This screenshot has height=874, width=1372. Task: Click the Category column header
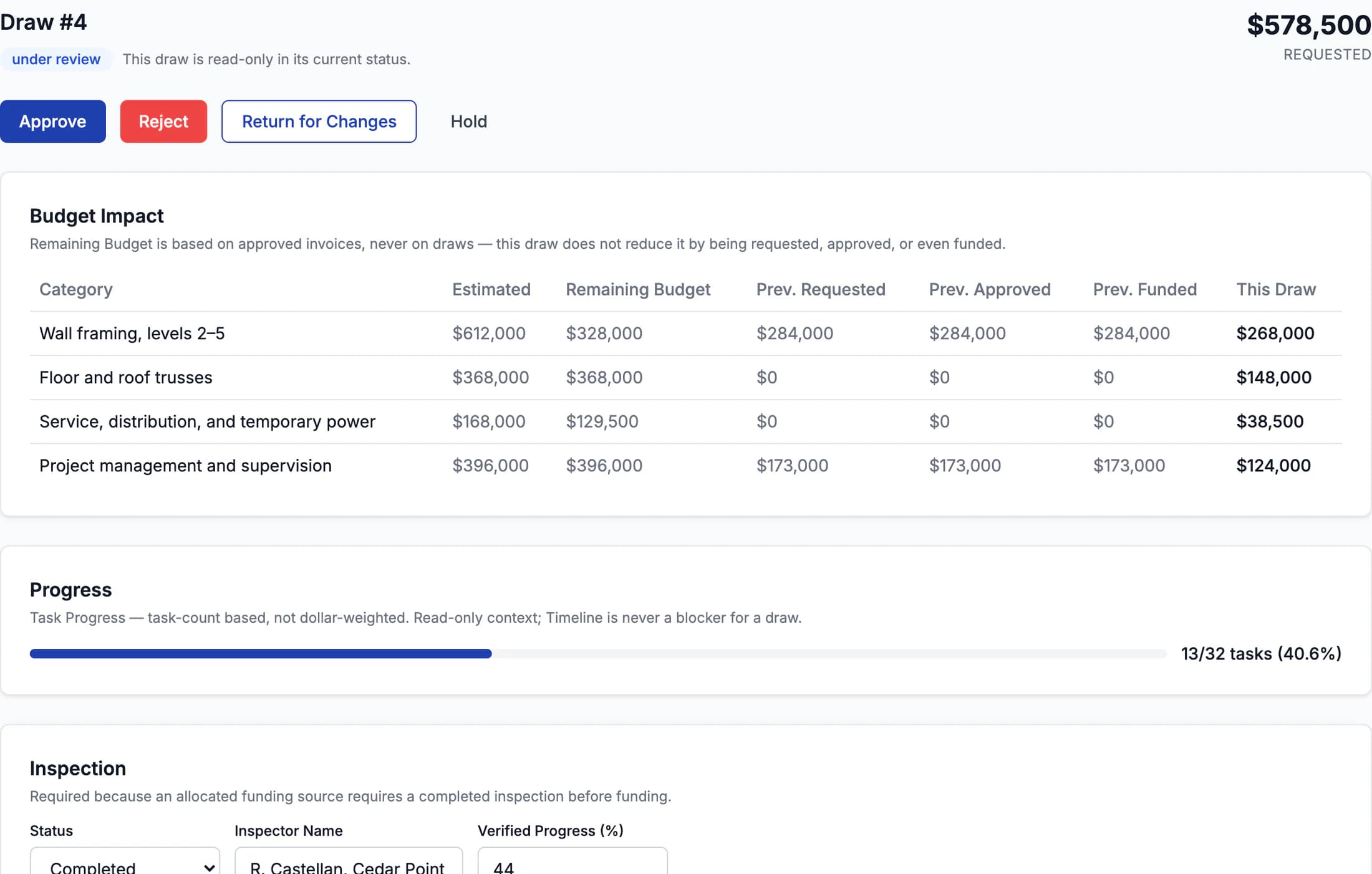point(76,289)
